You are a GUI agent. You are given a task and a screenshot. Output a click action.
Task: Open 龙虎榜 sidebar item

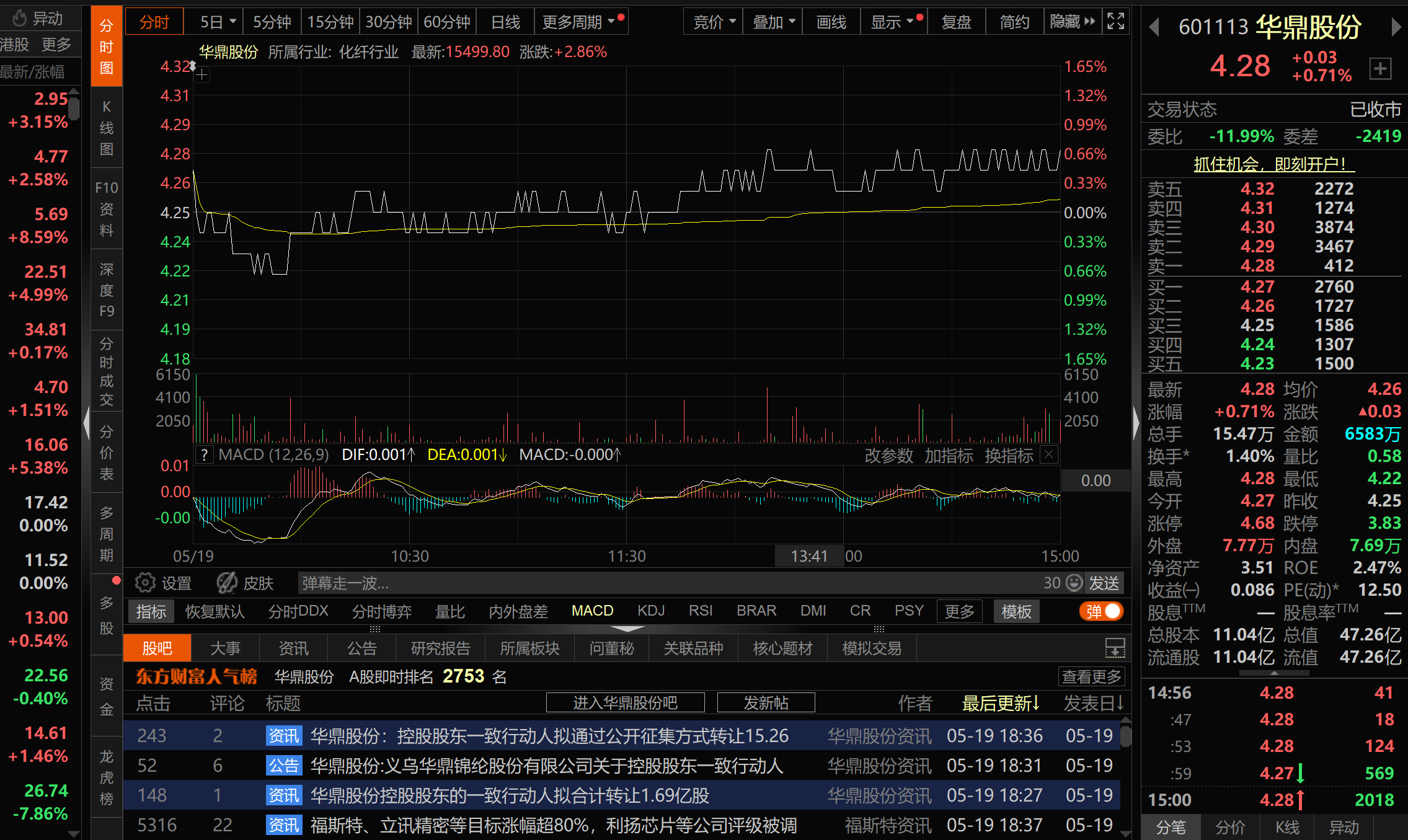click(x=107, y=777)
